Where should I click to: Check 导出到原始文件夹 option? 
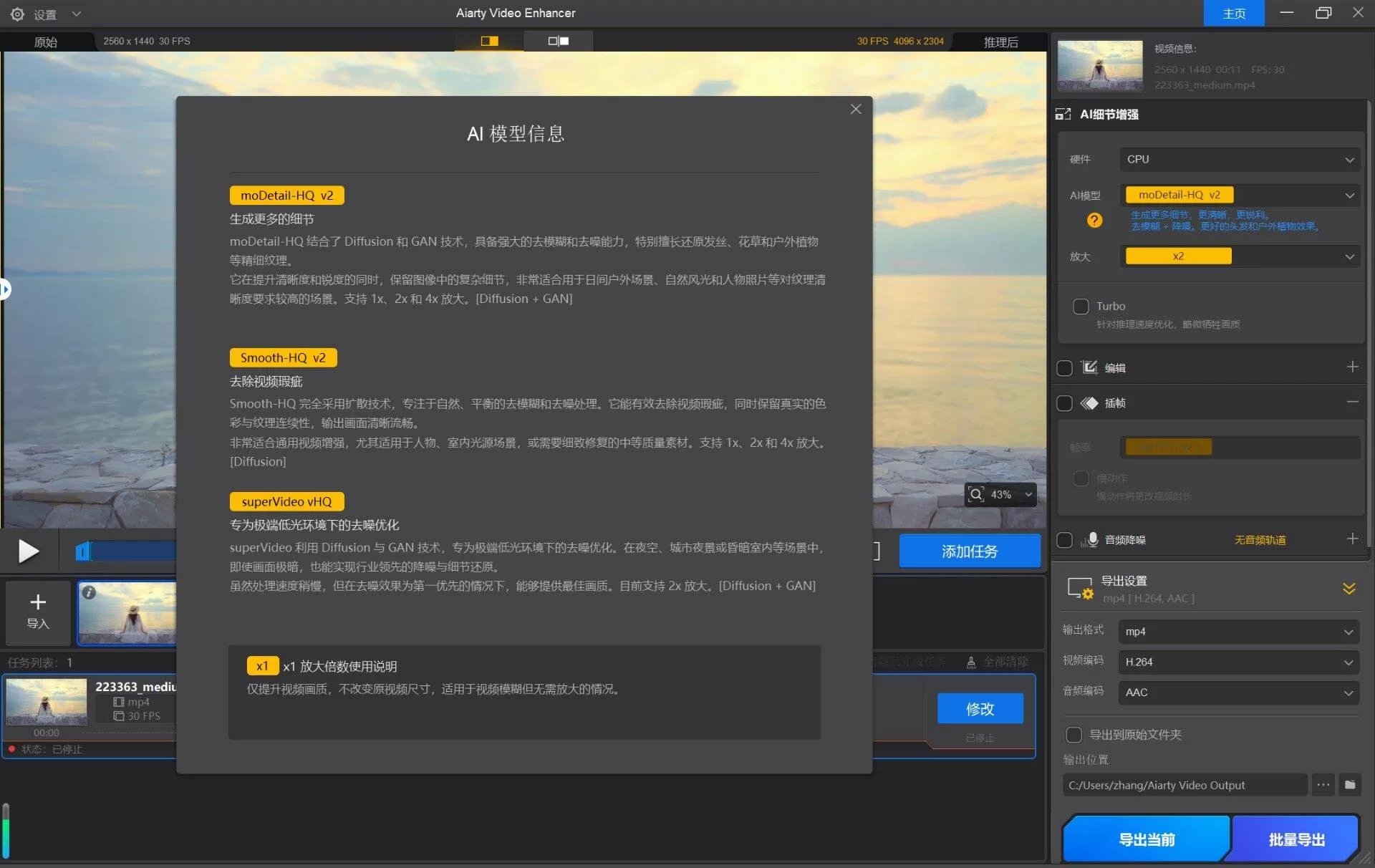1074,735
